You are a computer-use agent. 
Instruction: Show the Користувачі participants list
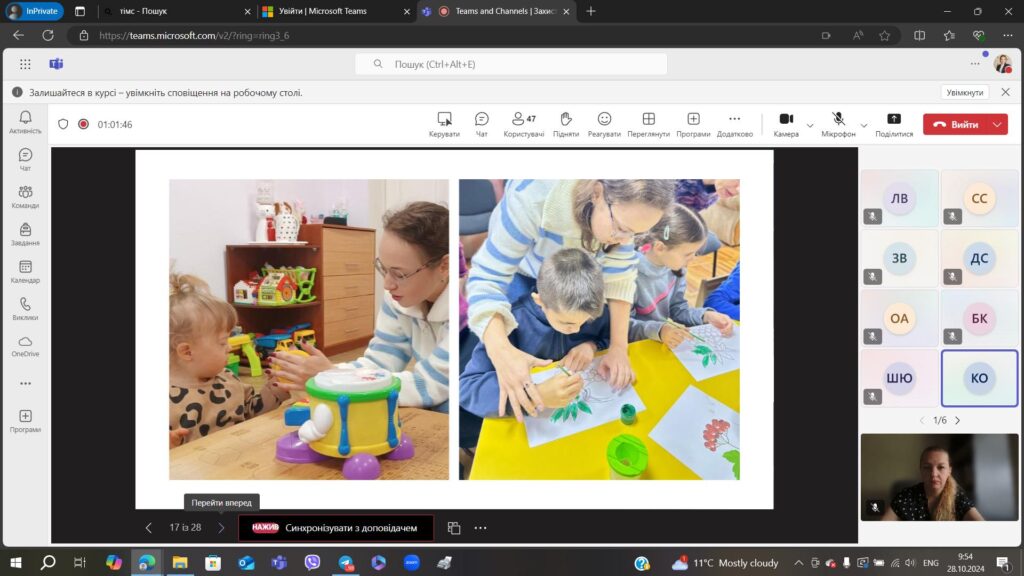(x=524, y=124)
